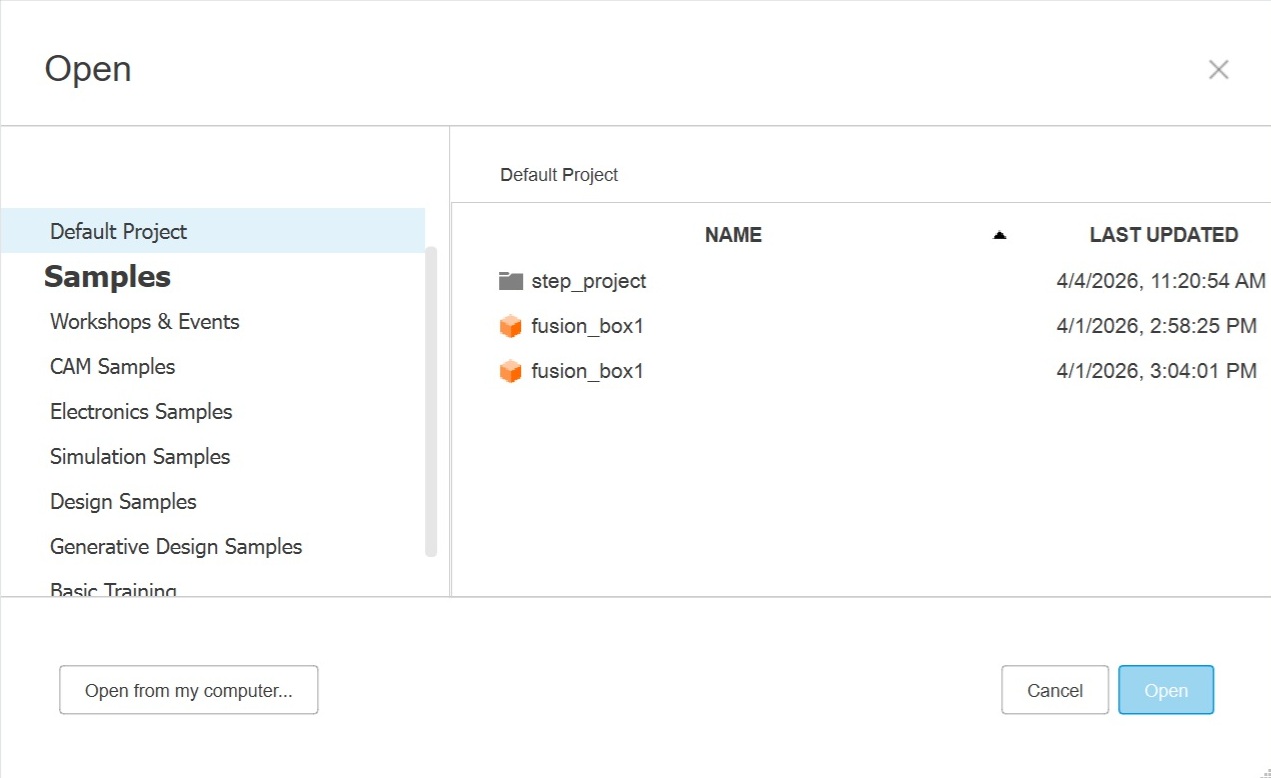Image resolution: width=1271 pixels, height=778 pixels.
Task: Click the Basic Training entry
Action: point(113,589)
